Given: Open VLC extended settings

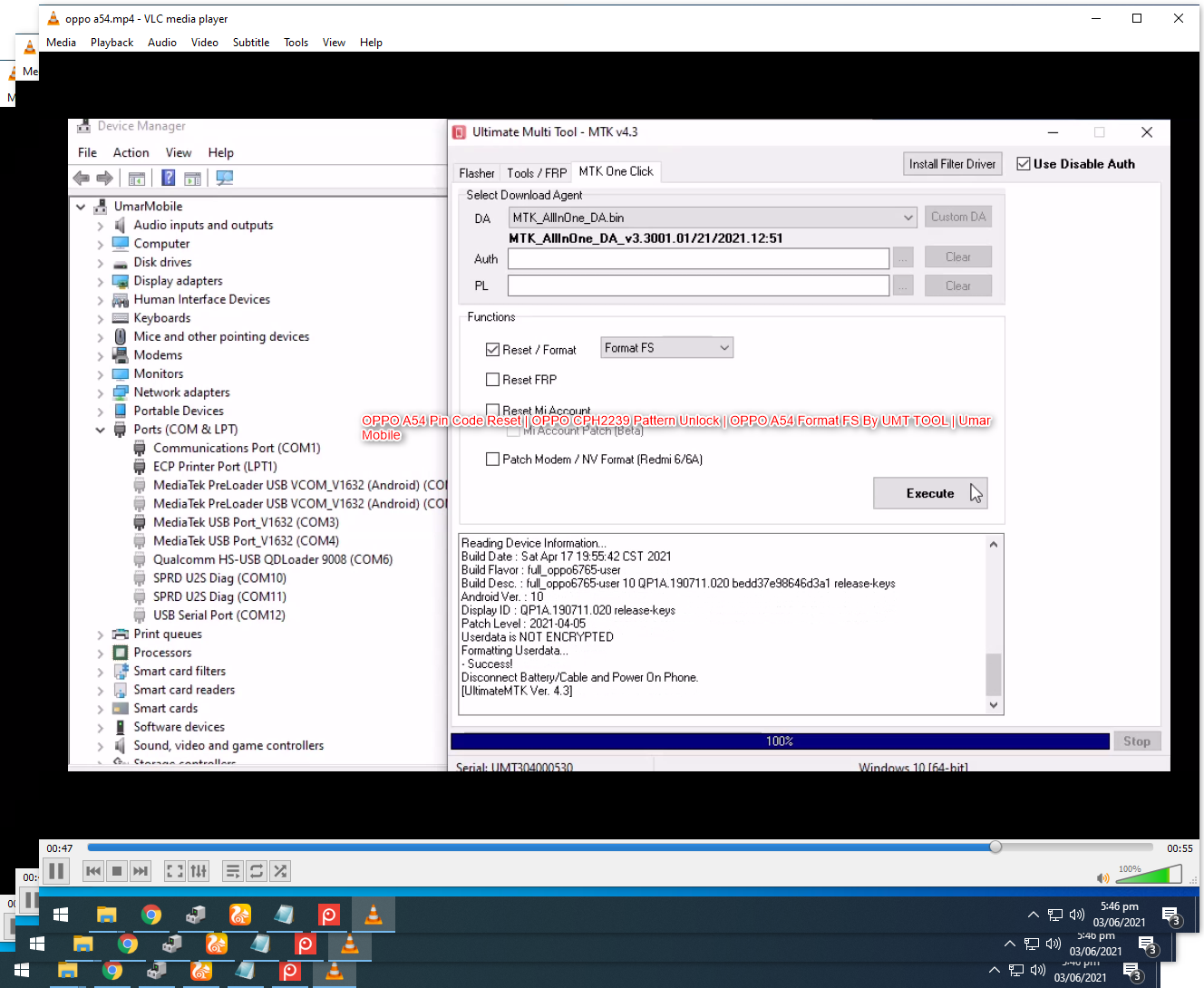Looking at the screenshot, I should pyautogui.click(x=199, y=871).
